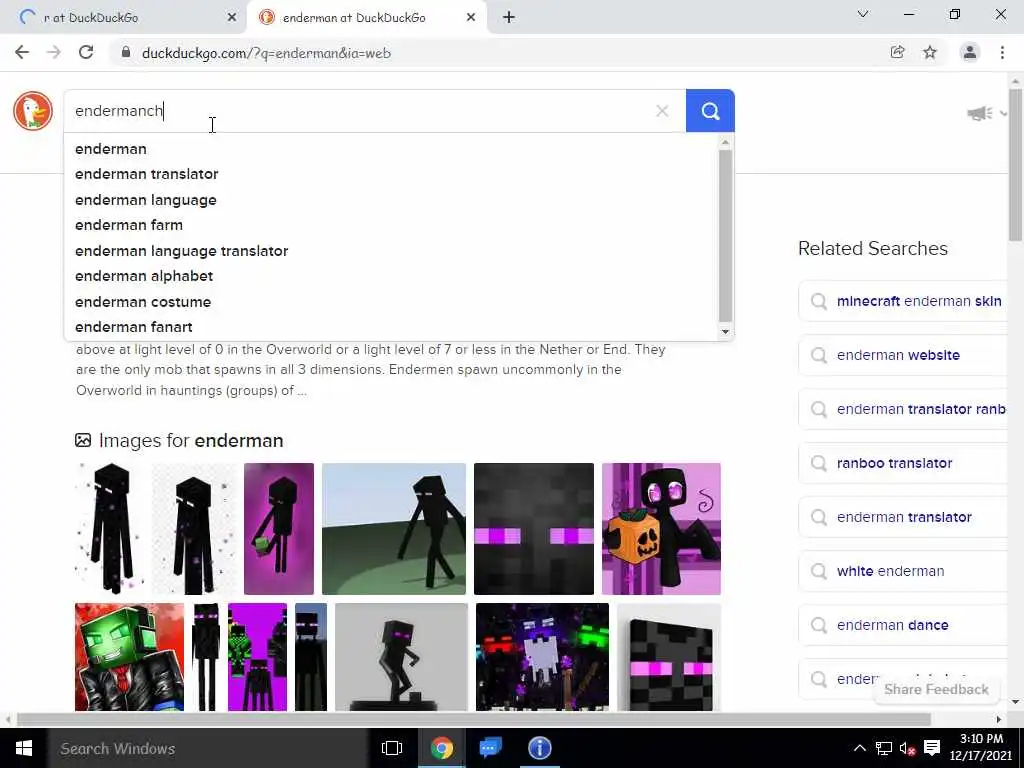Click the Windows search box on taskbar
The width and height of the screenshot is (1024, 768).
coord(208,748)
